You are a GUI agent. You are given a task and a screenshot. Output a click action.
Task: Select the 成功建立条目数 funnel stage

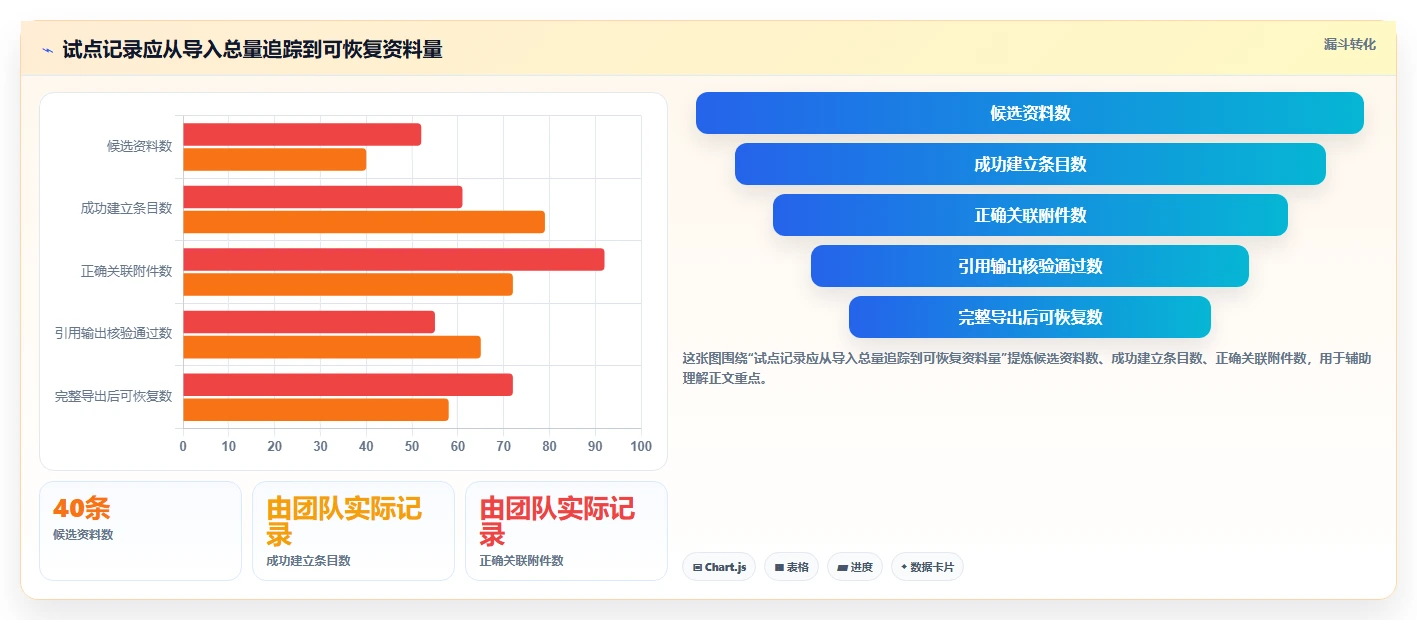point(1030,164)
